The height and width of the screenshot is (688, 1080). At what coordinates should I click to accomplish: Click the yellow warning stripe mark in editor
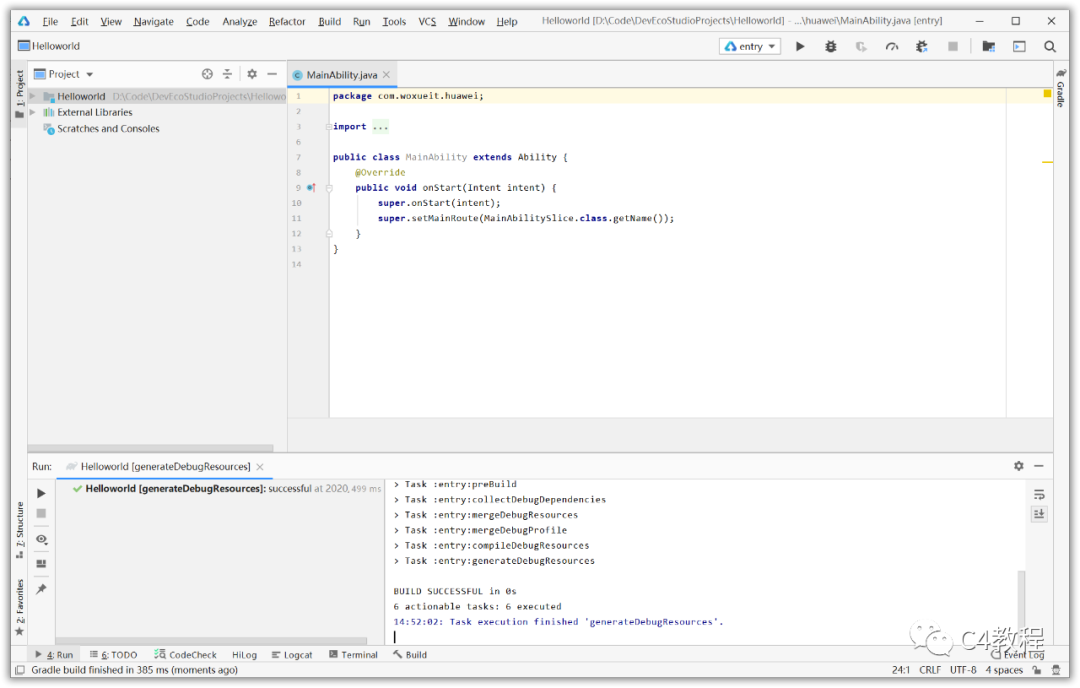[x=1047, y=162]
